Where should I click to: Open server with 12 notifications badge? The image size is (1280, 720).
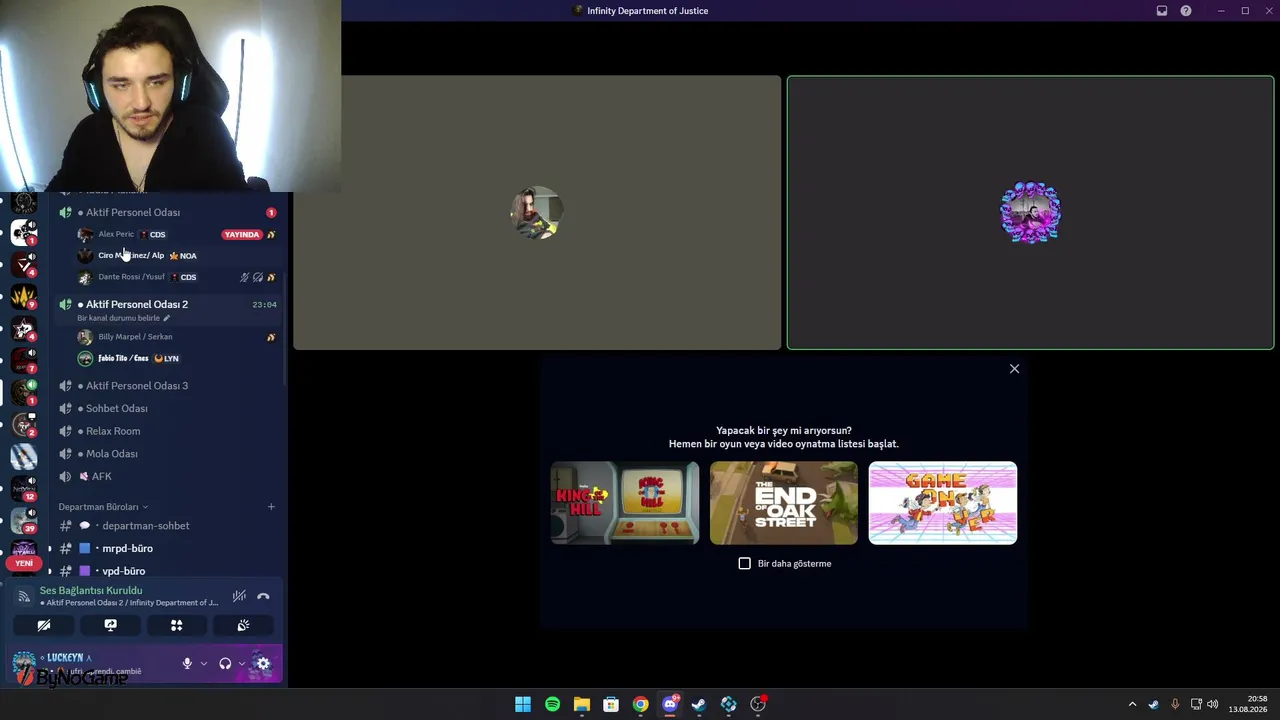24,489
